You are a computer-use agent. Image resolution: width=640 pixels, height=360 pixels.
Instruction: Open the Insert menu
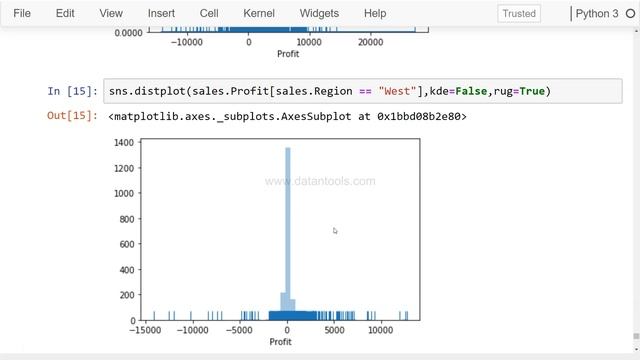161,13
